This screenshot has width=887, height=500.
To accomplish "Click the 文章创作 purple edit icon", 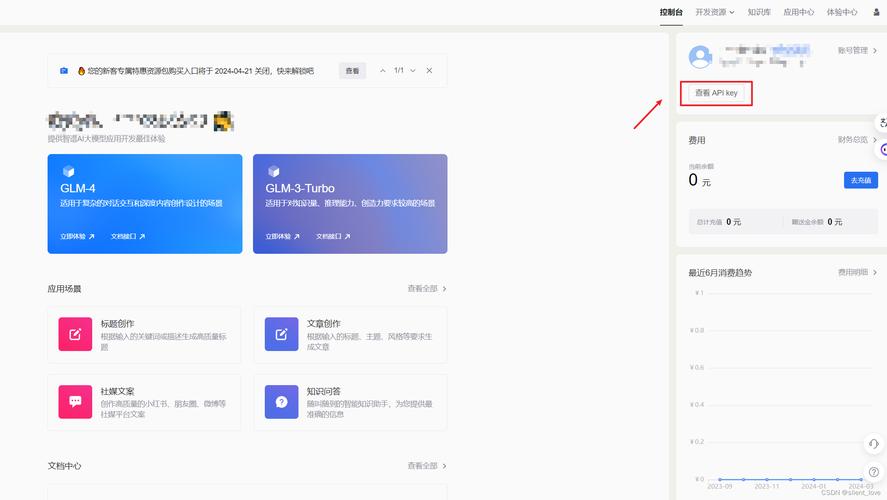I will coord(281,334).
